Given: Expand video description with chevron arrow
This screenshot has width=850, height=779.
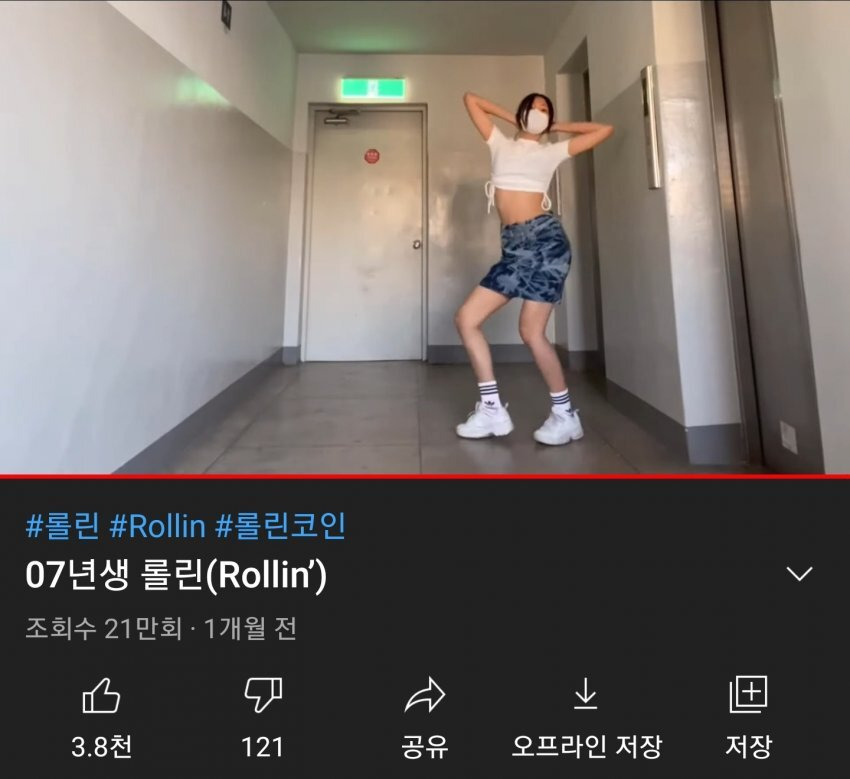Looking at the screenshot, I should click(x=800, y=574).
